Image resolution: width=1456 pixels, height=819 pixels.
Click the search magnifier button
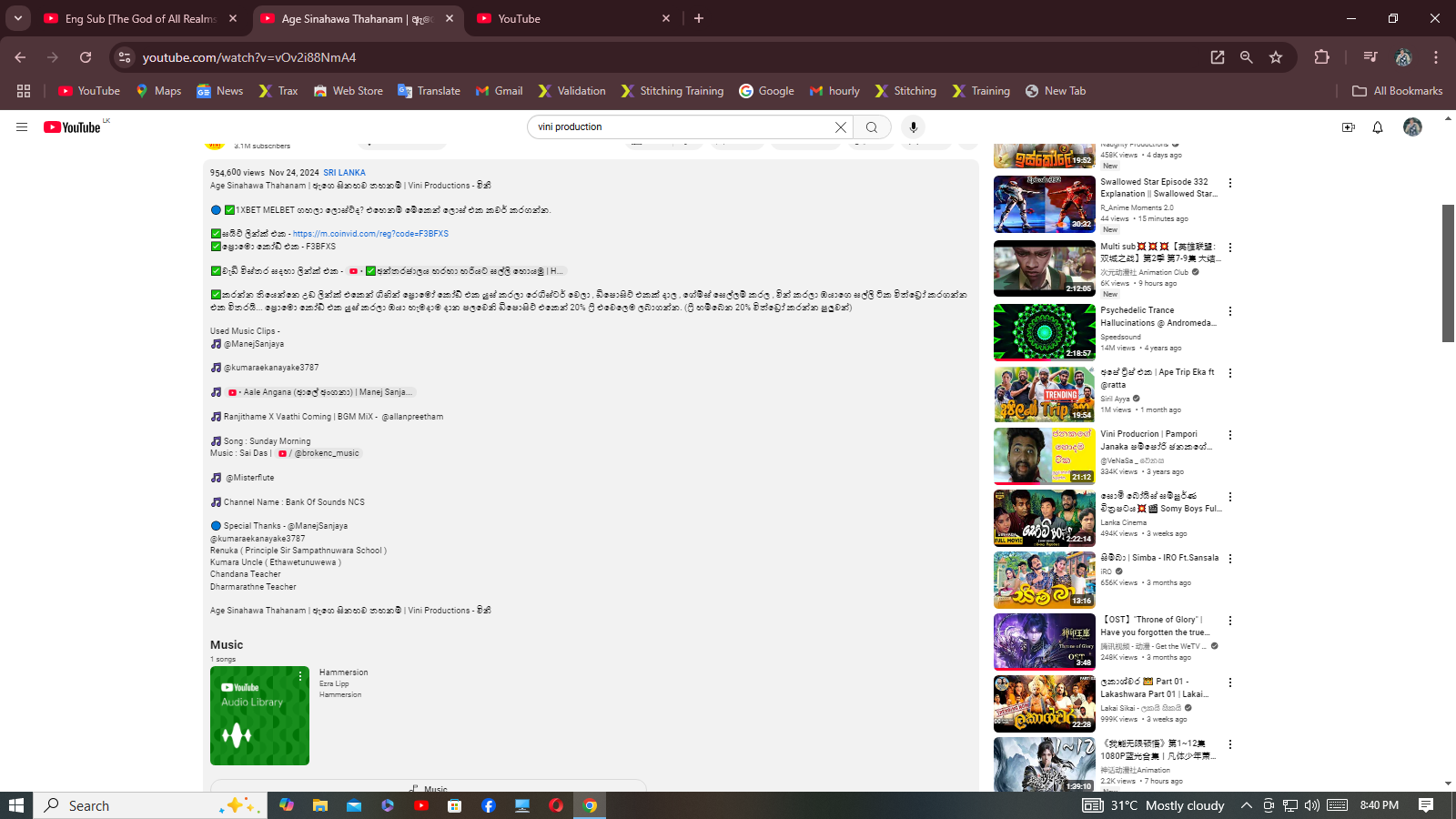pyautogui.click(x=872, y=127)
